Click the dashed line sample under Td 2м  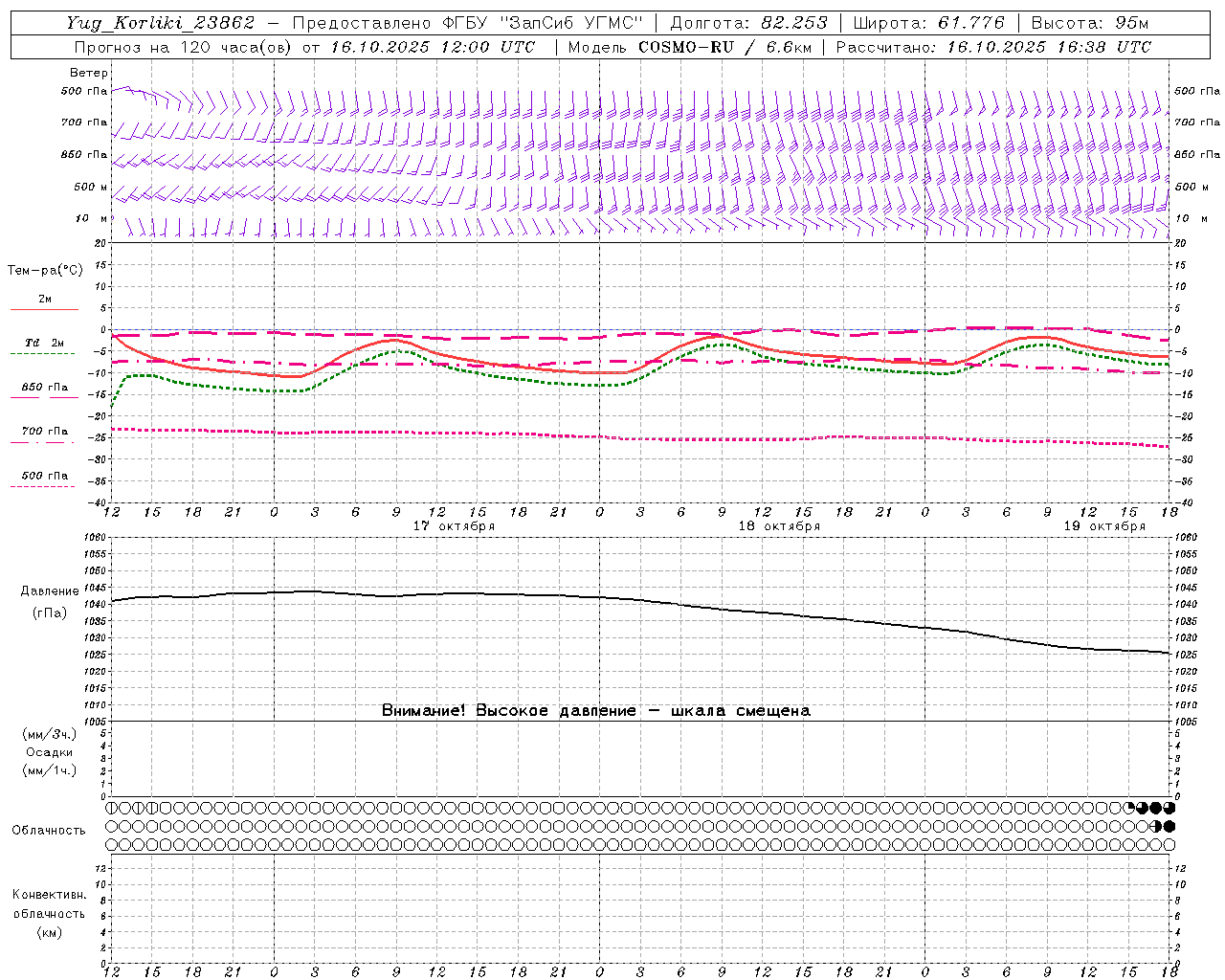click(x=43, y=353)
